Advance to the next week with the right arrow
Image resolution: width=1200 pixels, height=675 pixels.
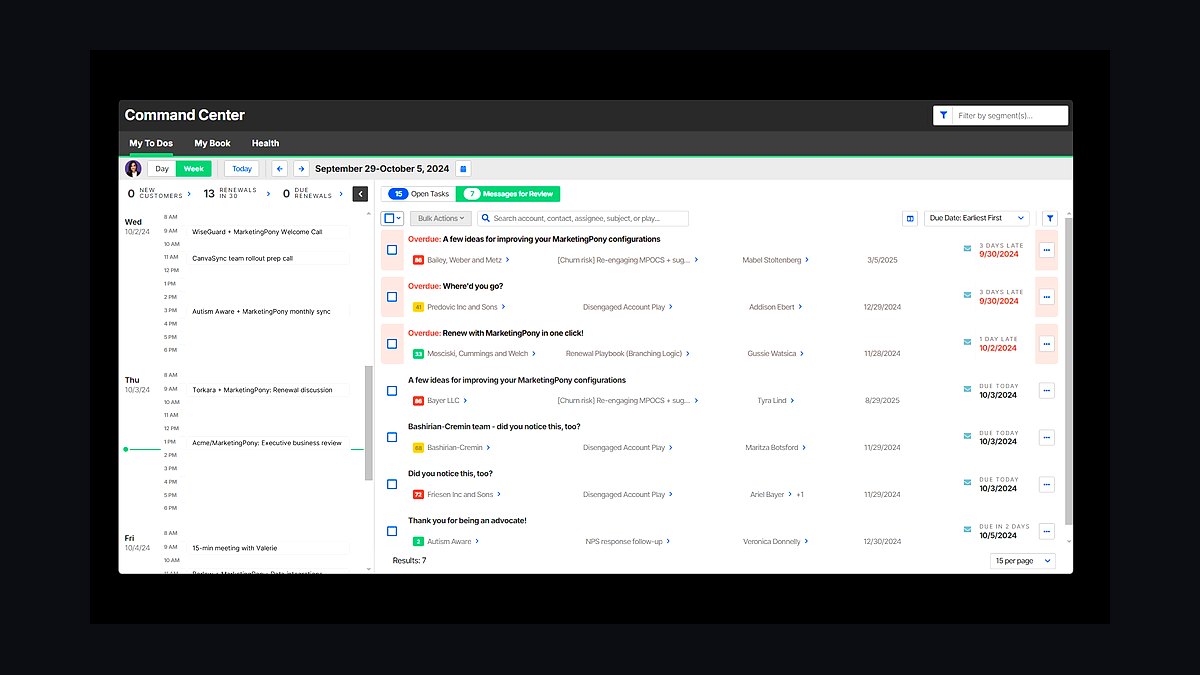click(301, 169)
